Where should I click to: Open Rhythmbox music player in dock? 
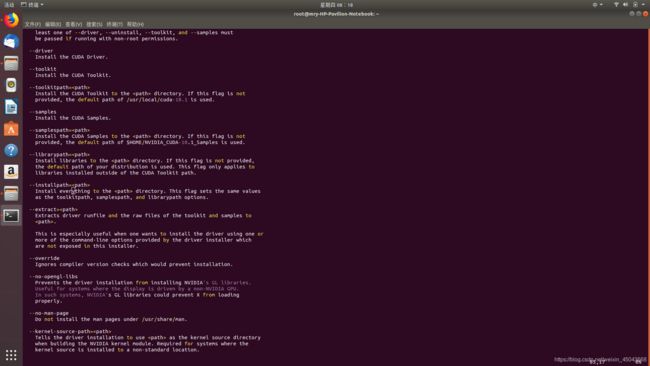(x=11, y=85)
